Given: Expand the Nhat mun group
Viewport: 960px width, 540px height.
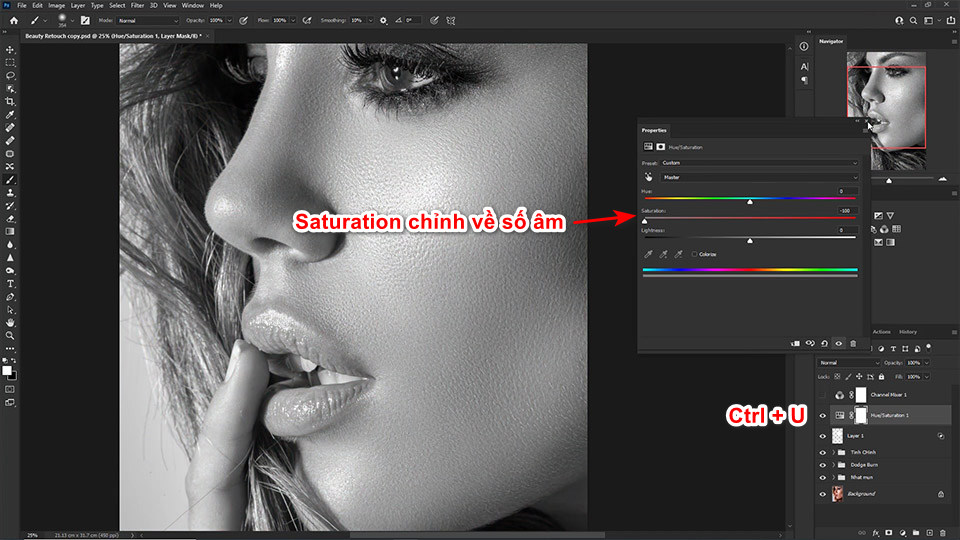Looking at the screenshot, I should [833, 478].
